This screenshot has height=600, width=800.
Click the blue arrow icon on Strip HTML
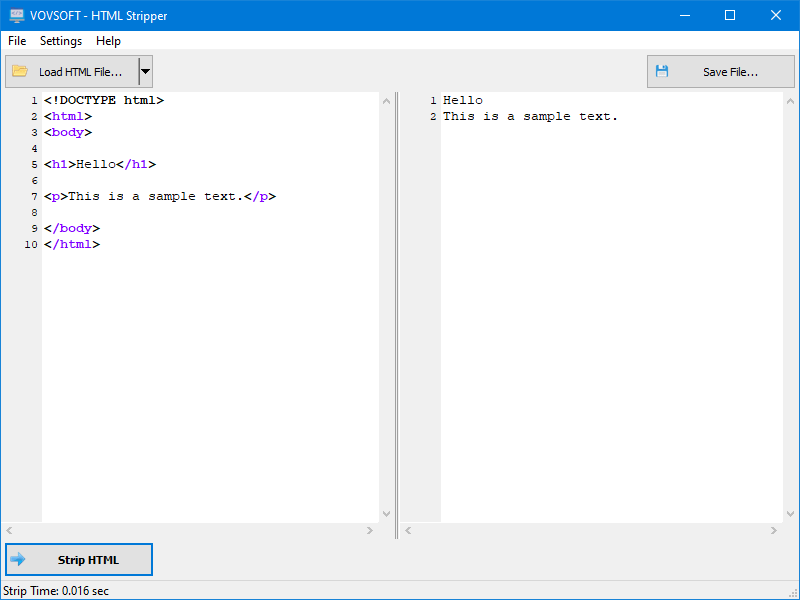click(17, 559)
